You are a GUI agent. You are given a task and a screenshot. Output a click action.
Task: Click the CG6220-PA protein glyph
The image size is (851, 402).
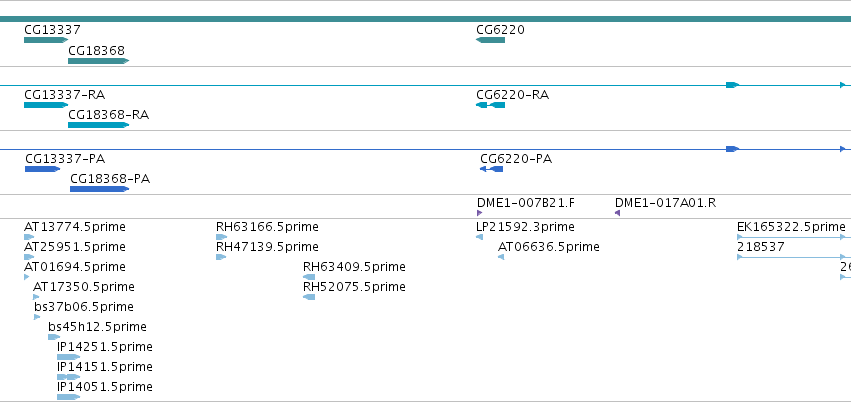[x=492, y=169]
